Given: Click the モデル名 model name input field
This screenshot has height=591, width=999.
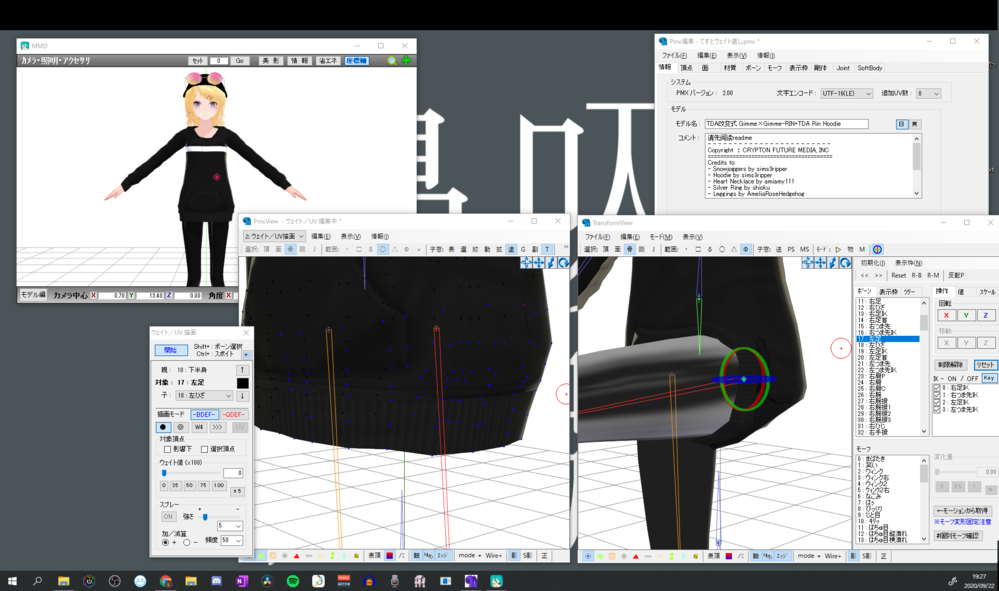Looking at the screenshot, I should (786, 124).
